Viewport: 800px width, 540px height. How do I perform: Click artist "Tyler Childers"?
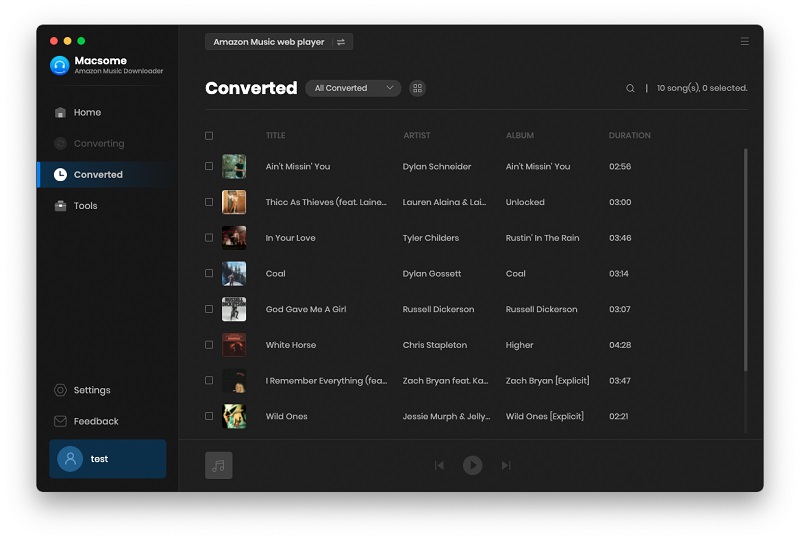431,238
